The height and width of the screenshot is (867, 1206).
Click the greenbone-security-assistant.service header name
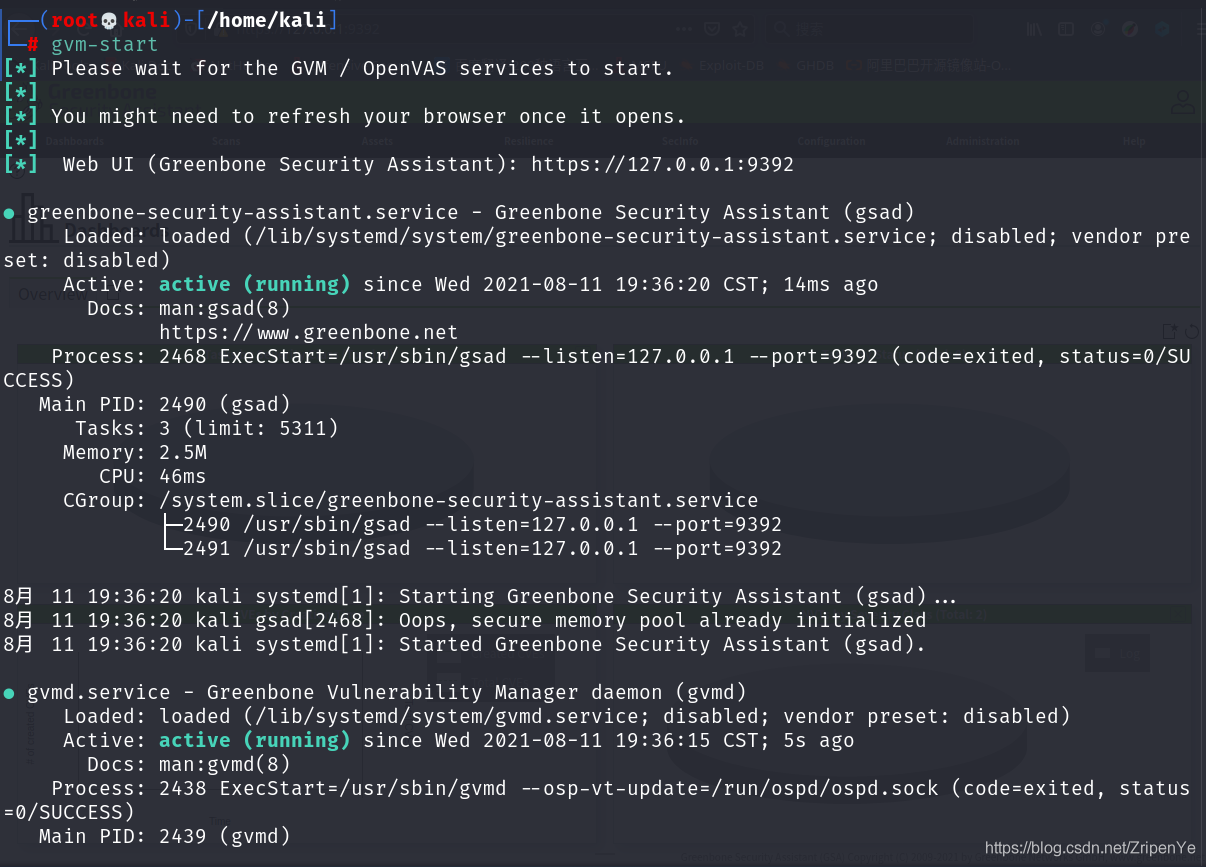click(243, 212)
